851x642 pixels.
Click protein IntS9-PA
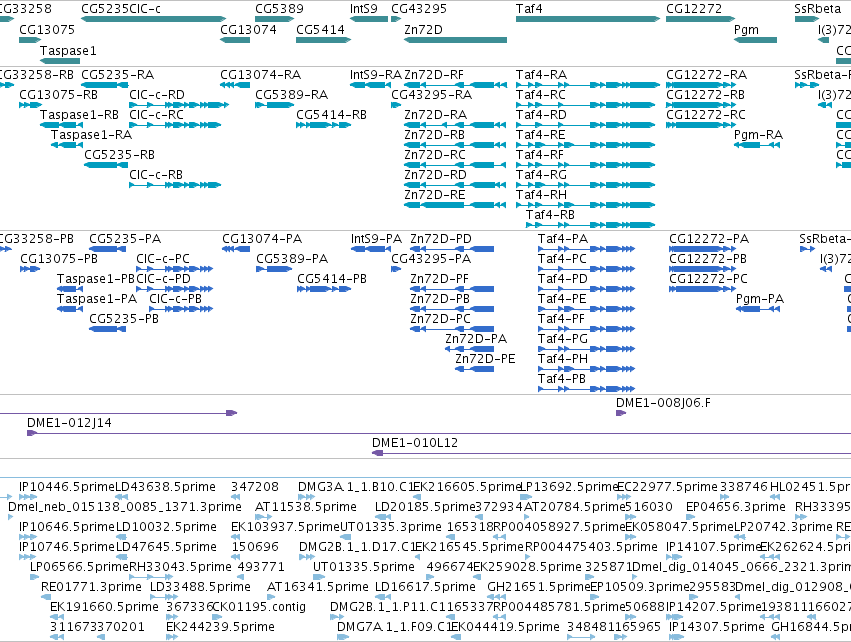pos(371,249)
